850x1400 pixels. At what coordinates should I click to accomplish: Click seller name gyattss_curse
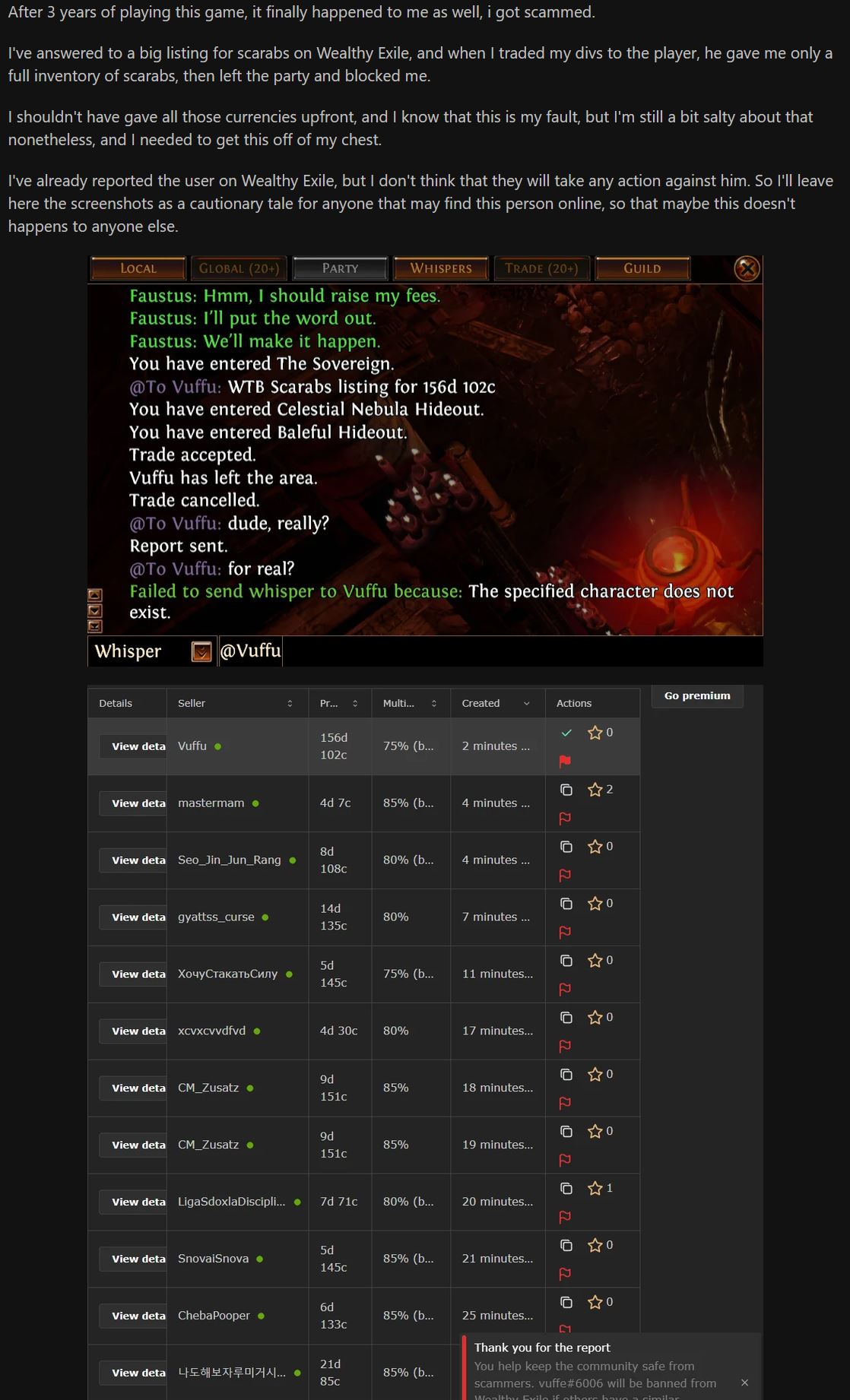(x=216, y=917)
